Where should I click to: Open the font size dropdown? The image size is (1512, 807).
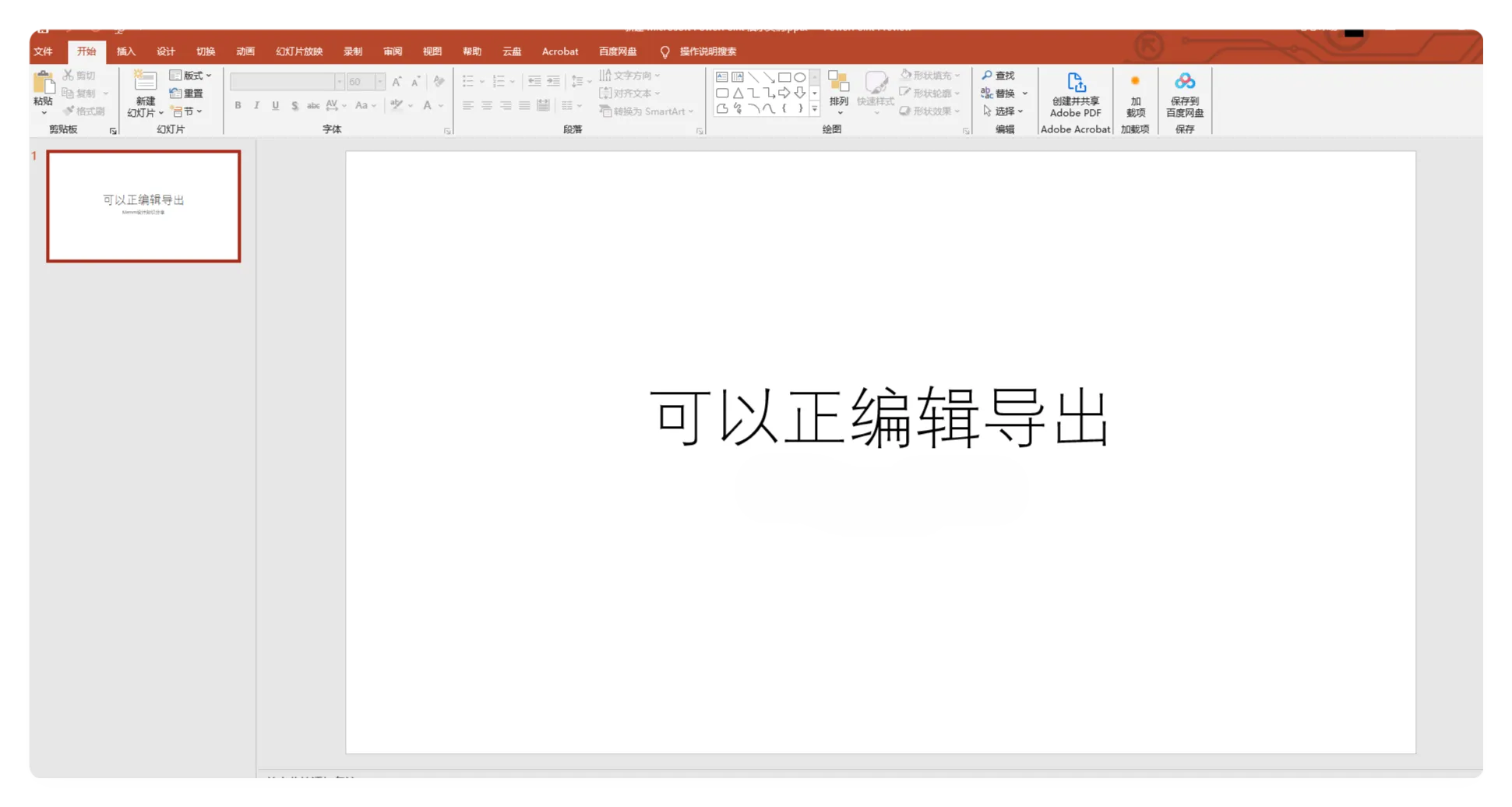pyautogui.click(x=379, y=82)
